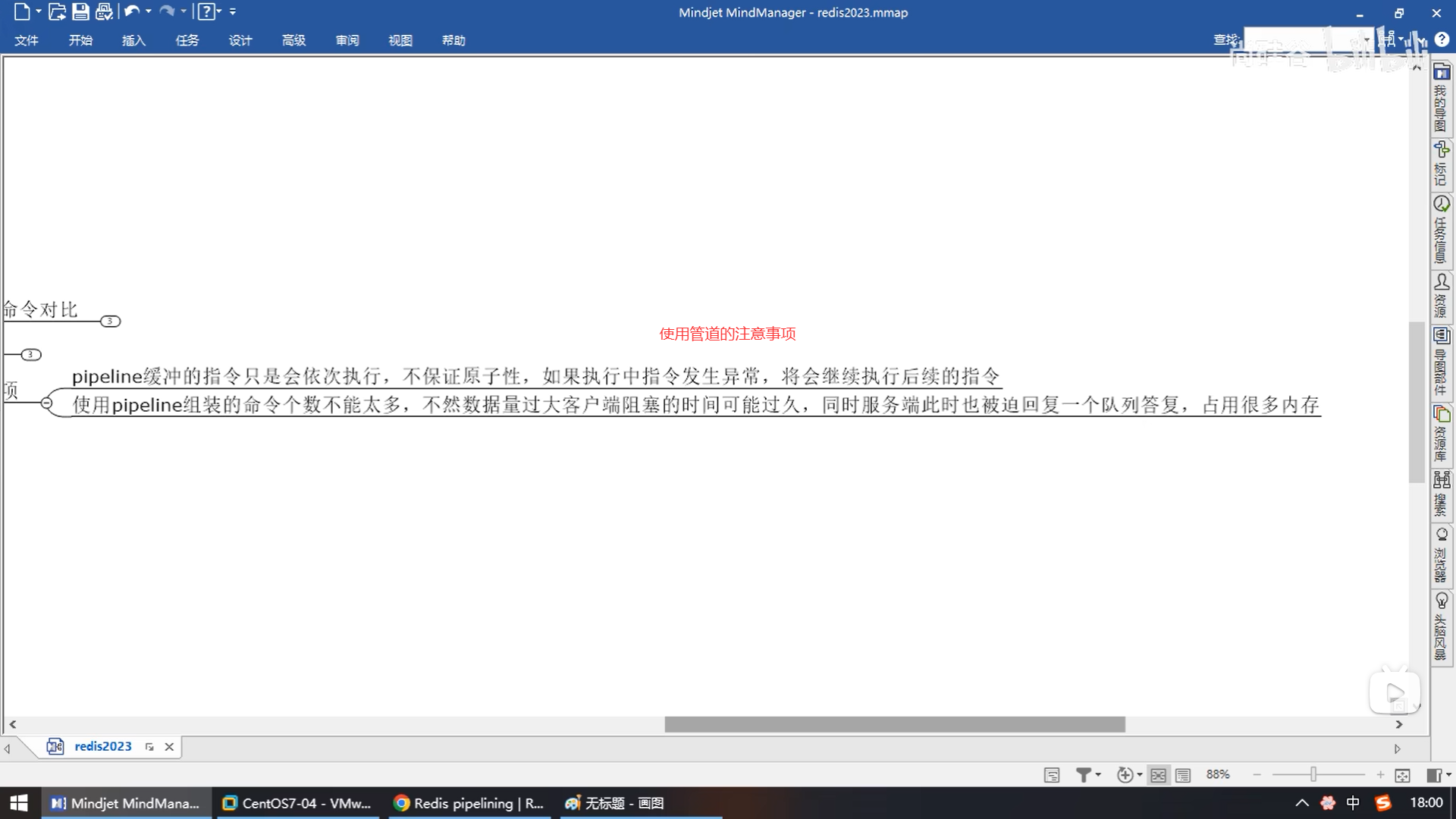
Task: Select the redis2023 document tab
Action: [x=102, y=746]
